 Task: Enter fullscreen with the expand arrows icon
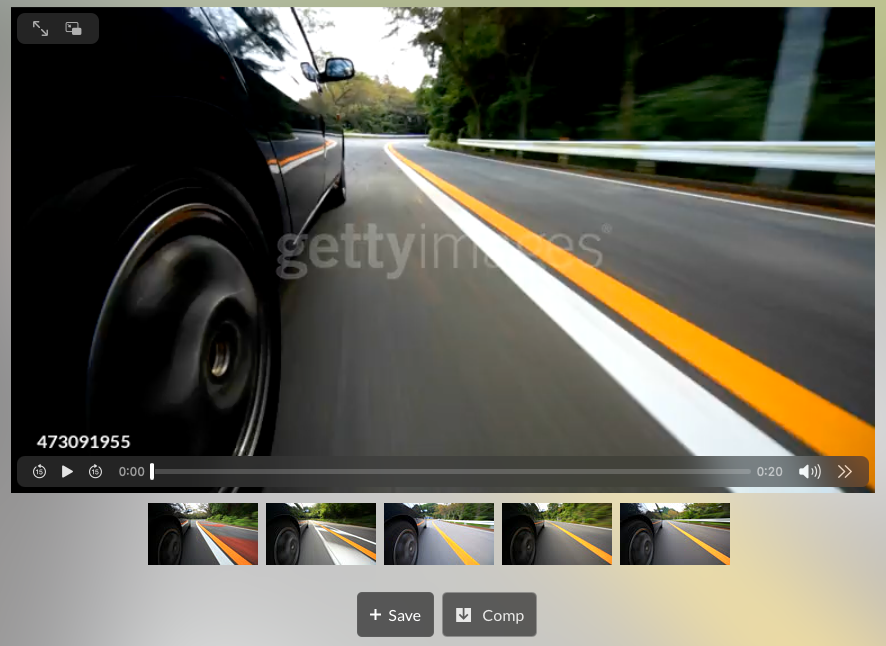(40, 29)
